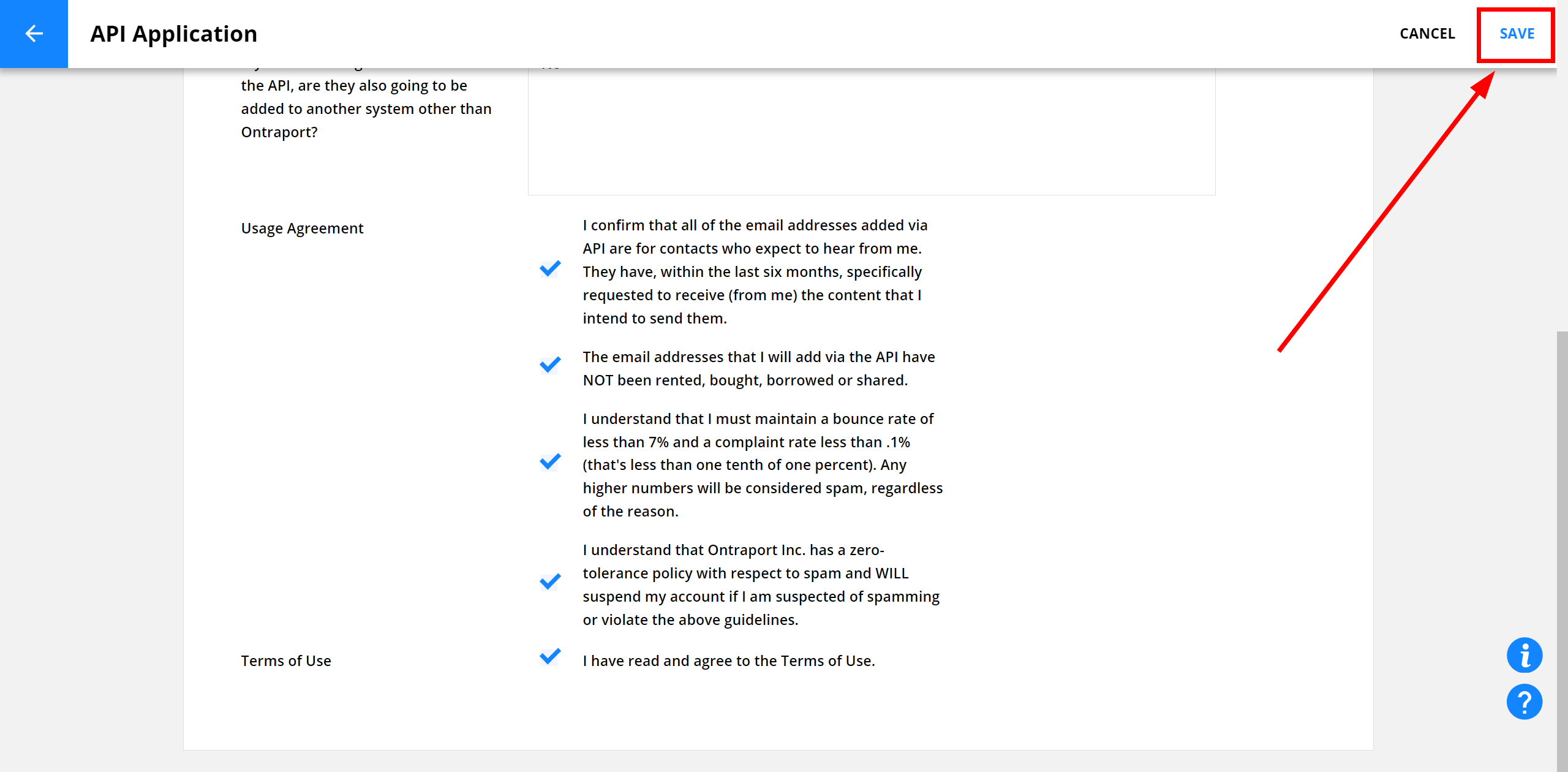Toggle the bounce rate agreement checkbox
Screen dimensions: 1568x772
pyautogui.click(x=550, y=461)
